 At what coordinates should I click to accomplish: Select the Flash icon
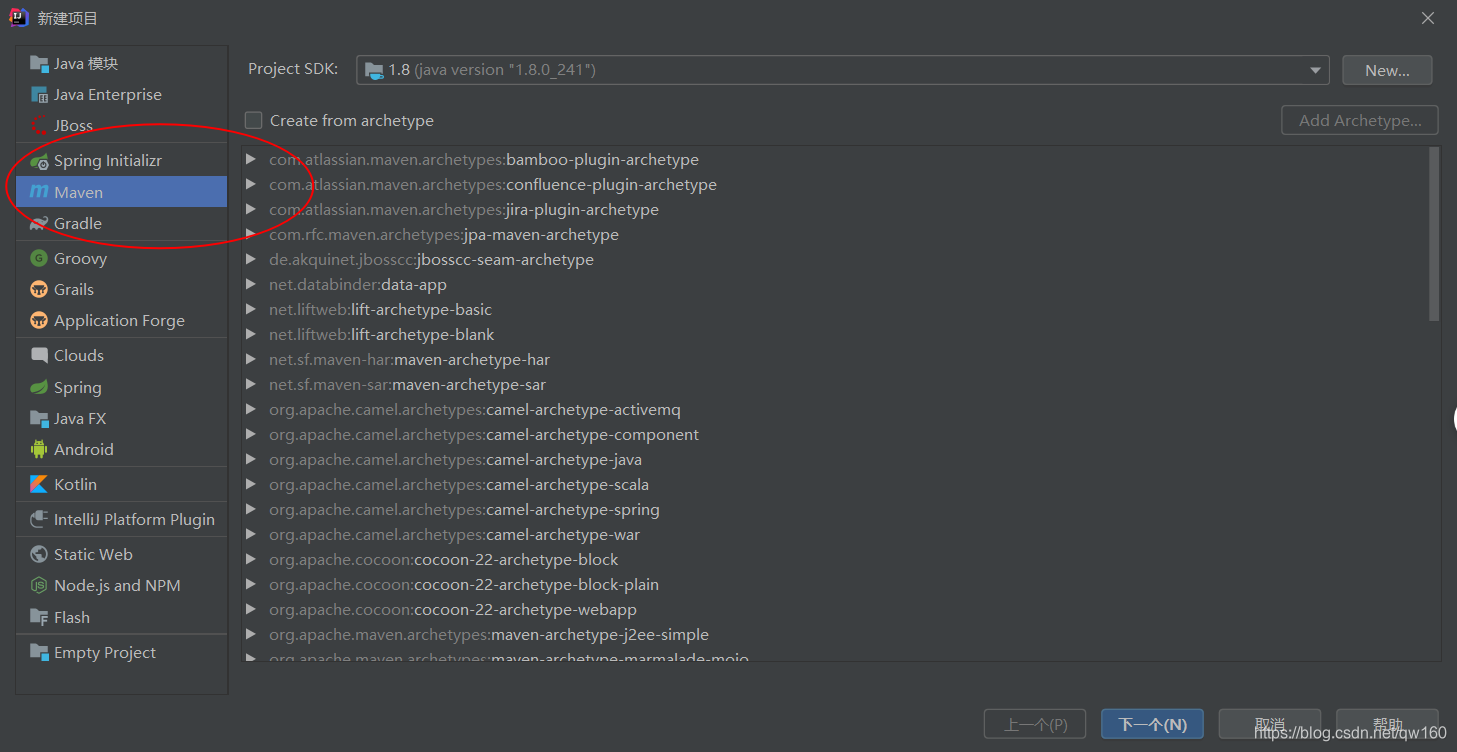39,618
